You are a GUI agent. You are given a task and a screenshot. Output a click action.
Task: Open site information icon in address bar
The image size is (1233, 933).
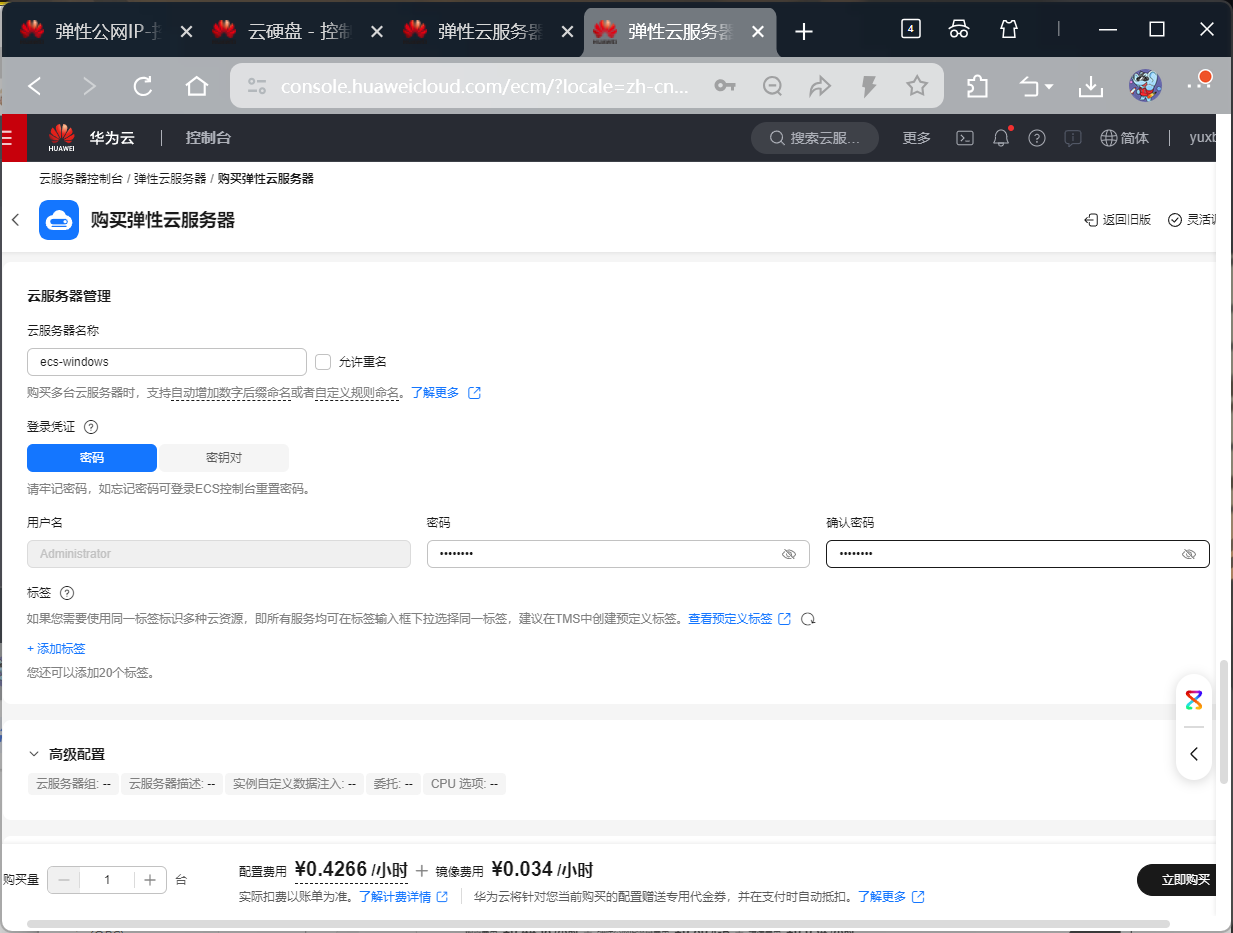tap(257, 87)
